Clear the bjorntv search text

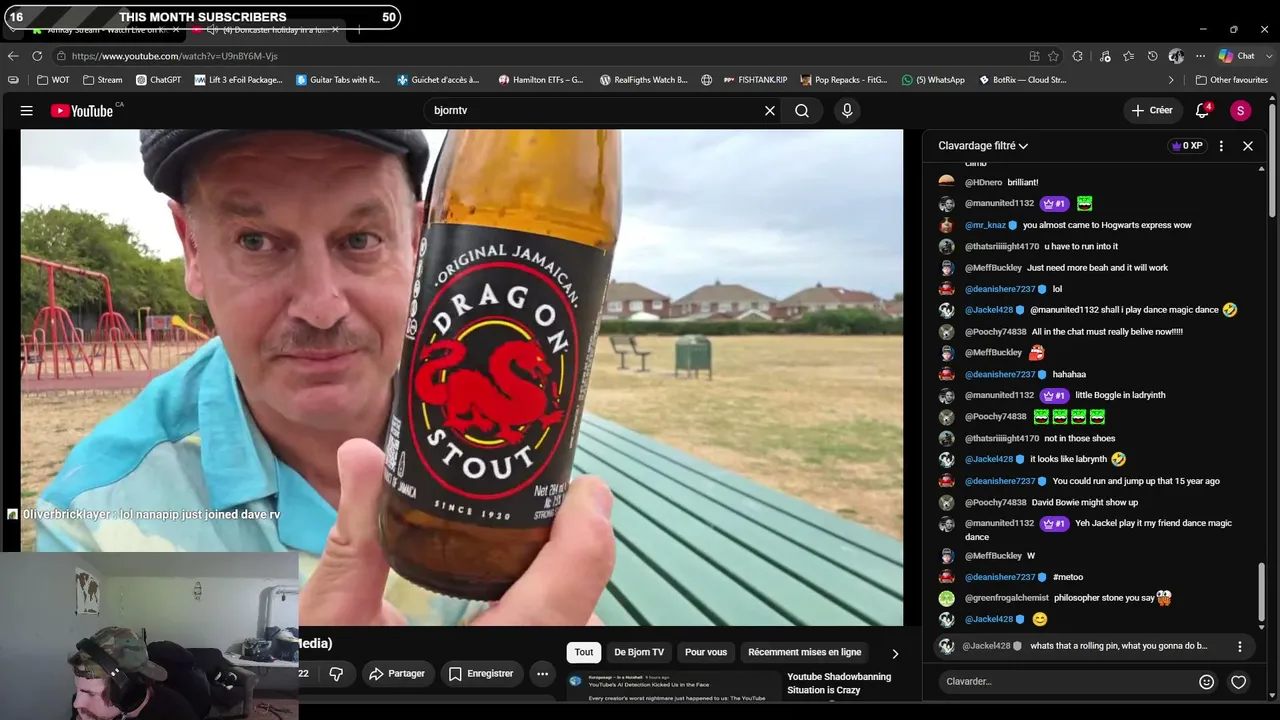coord(770,111)
